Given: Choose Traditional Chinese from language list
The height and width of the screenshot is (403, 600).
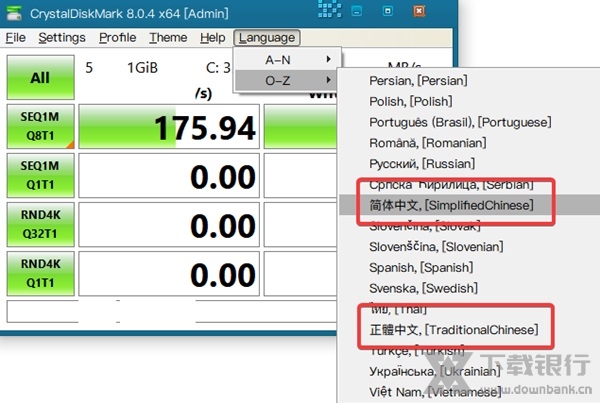Looking at the screenshot, I should point(453,329).
